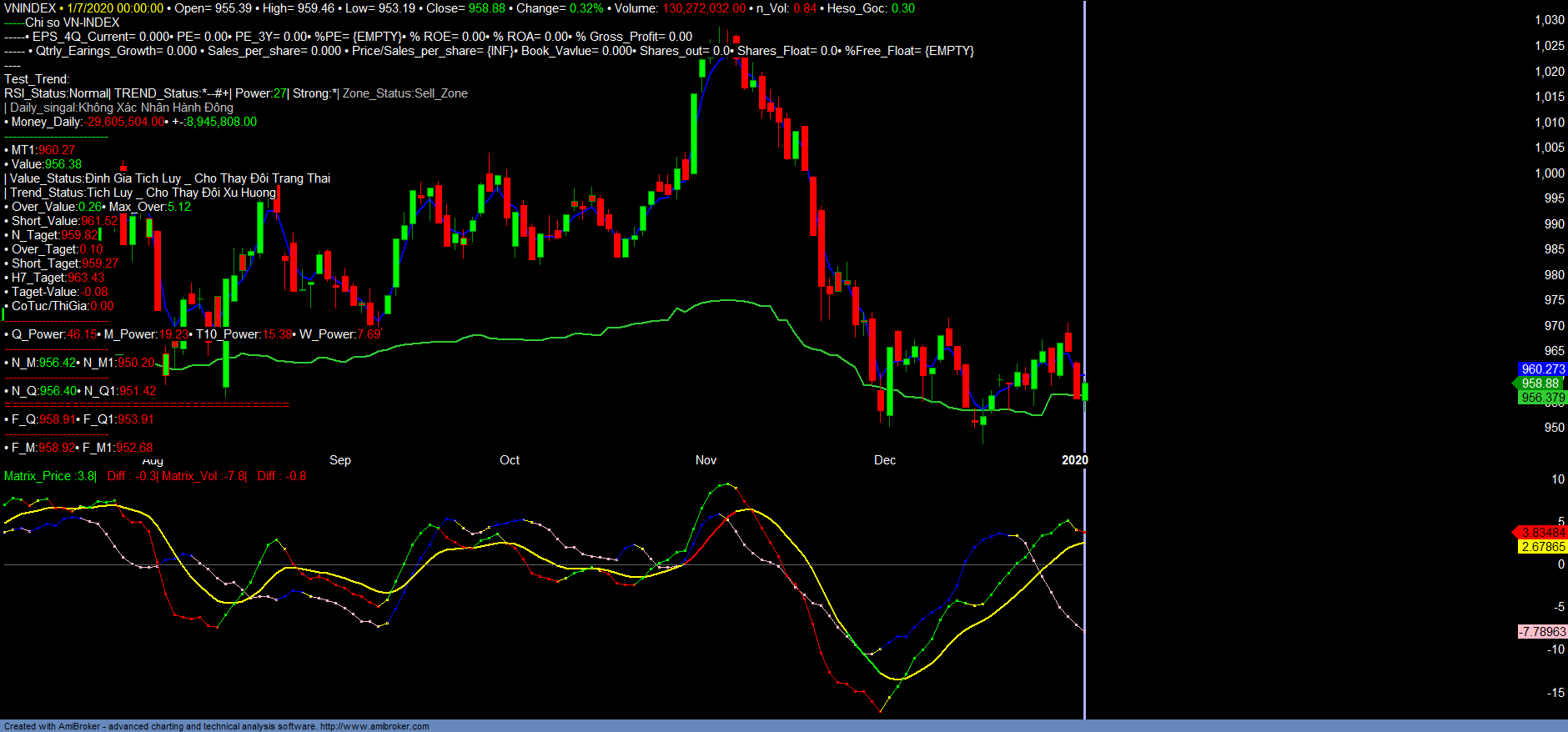
Task: Click the Matrix_Vol :-7.8 indicator label
Action: pos(204,476)
